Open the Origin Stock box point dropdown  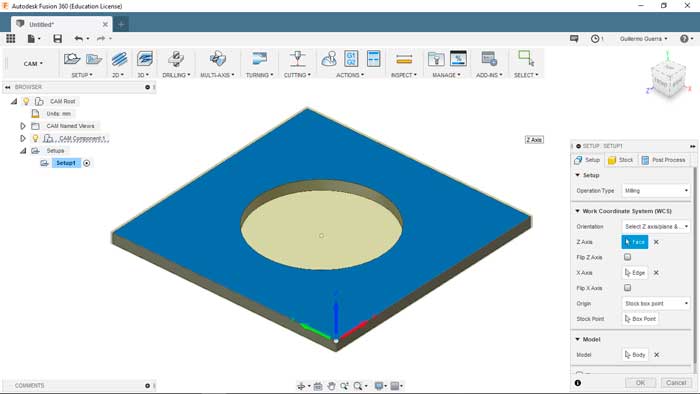[656, 303]
